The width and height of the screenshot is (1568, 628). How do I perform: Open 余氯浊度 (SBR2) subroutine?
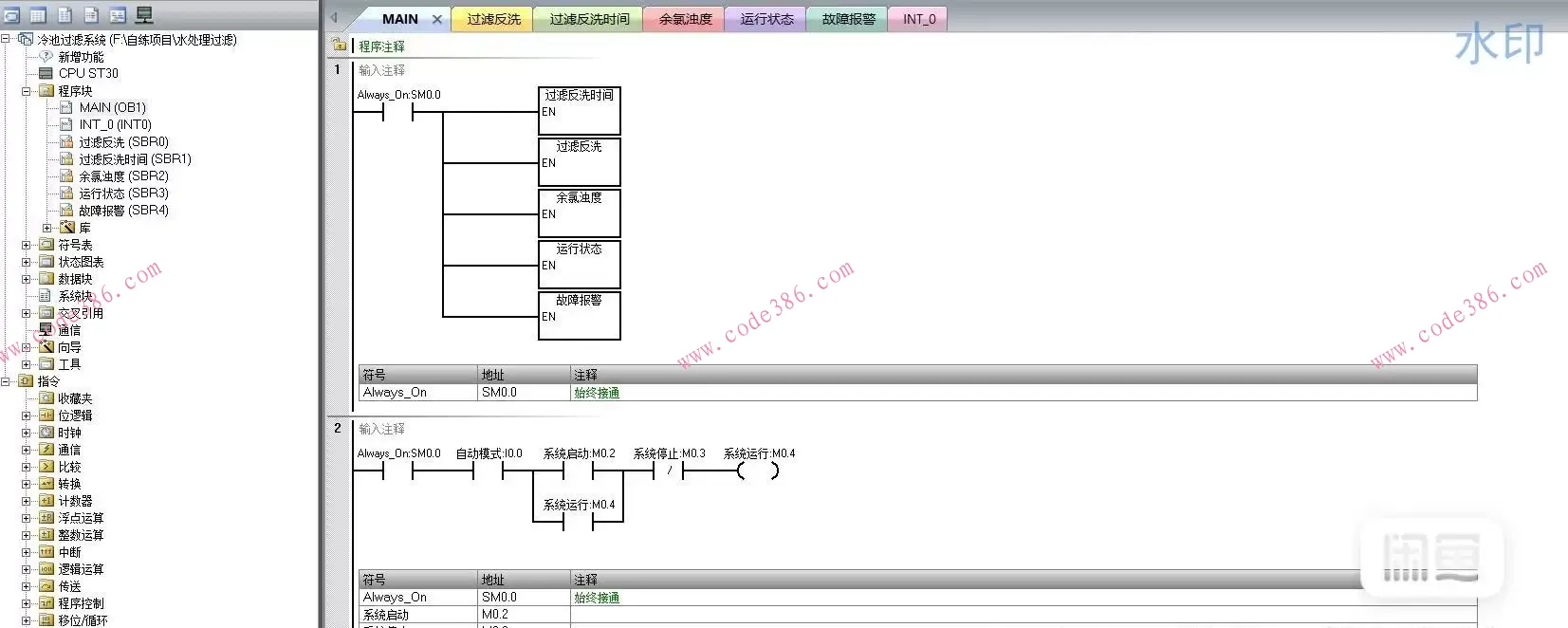[123, 175]
